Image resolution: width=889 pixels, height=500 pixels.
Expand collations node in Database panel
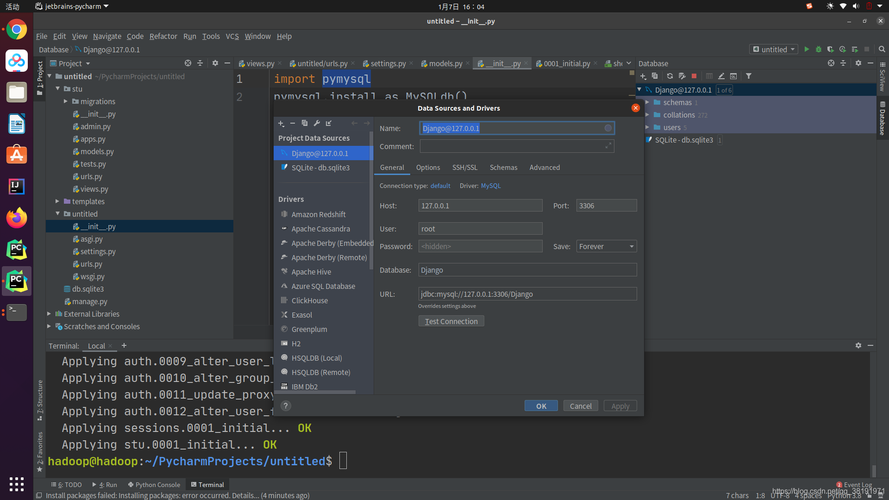coord(647,115)
